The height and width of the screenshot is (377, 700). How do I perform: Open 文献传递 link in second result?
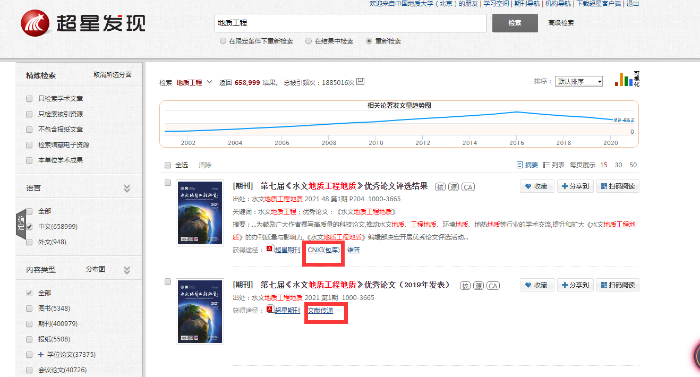tap(321, 310)
